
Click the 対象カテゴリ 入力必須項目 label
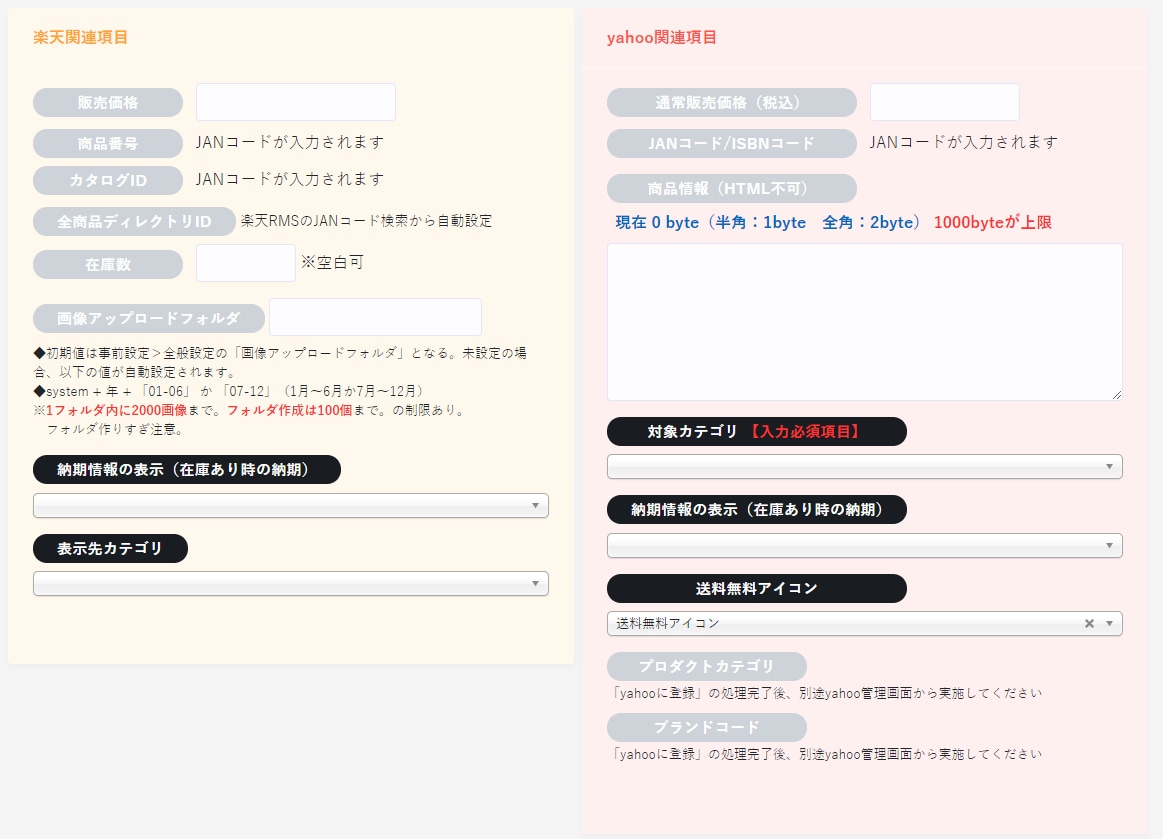pyautogui.click(x=757, y=432)
